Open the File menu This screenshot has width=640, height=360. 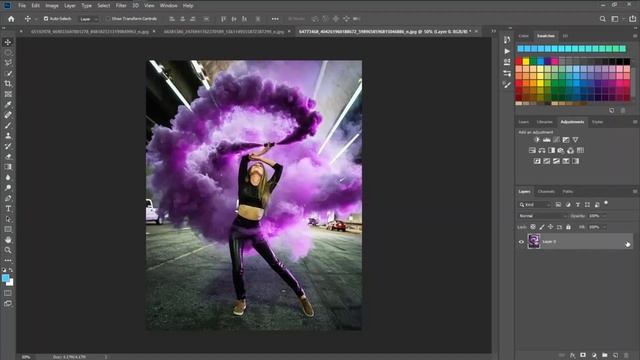(x=22, y=6)
